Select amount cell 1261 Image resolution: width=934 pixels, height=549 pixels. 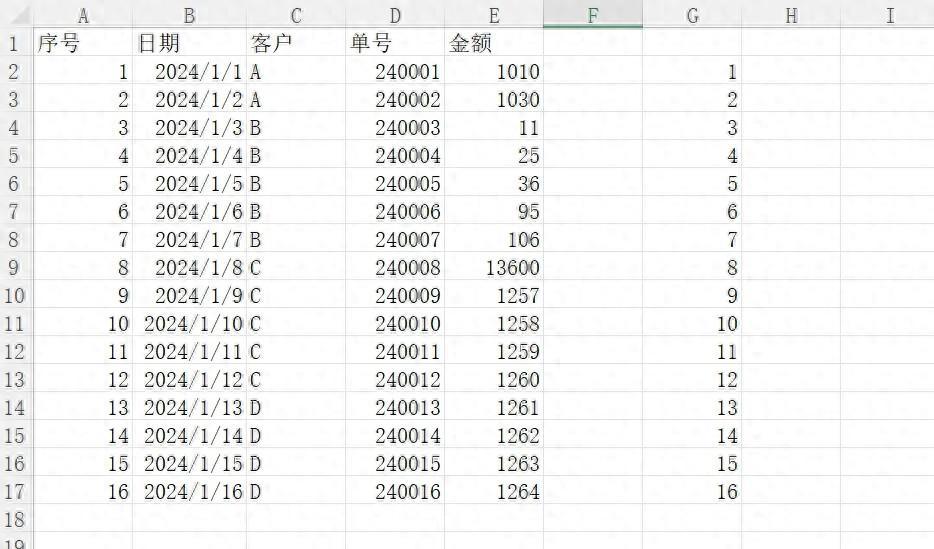coord(494,407)
